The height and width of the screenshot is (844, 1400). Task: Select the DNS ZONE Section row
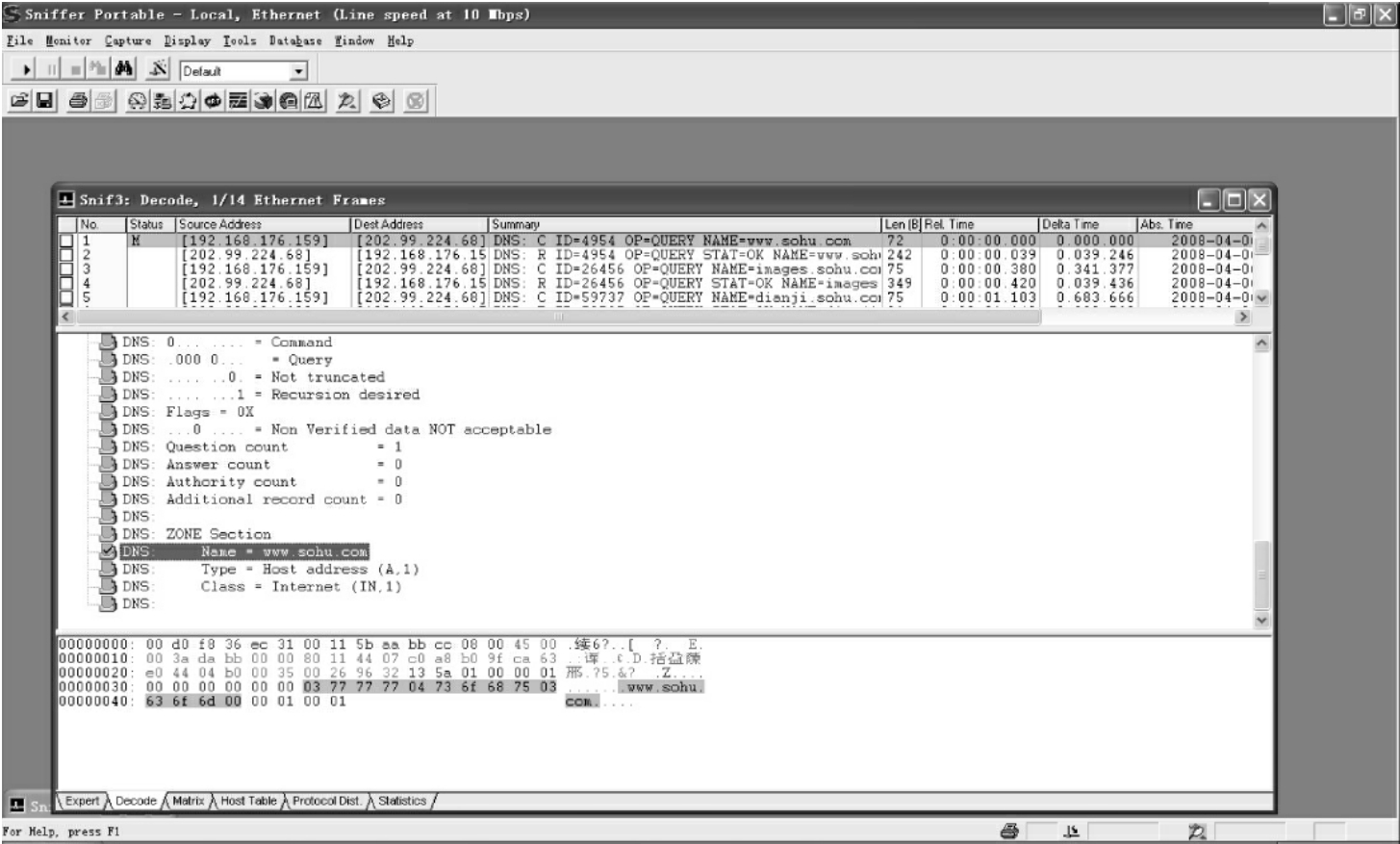point(196,534)
